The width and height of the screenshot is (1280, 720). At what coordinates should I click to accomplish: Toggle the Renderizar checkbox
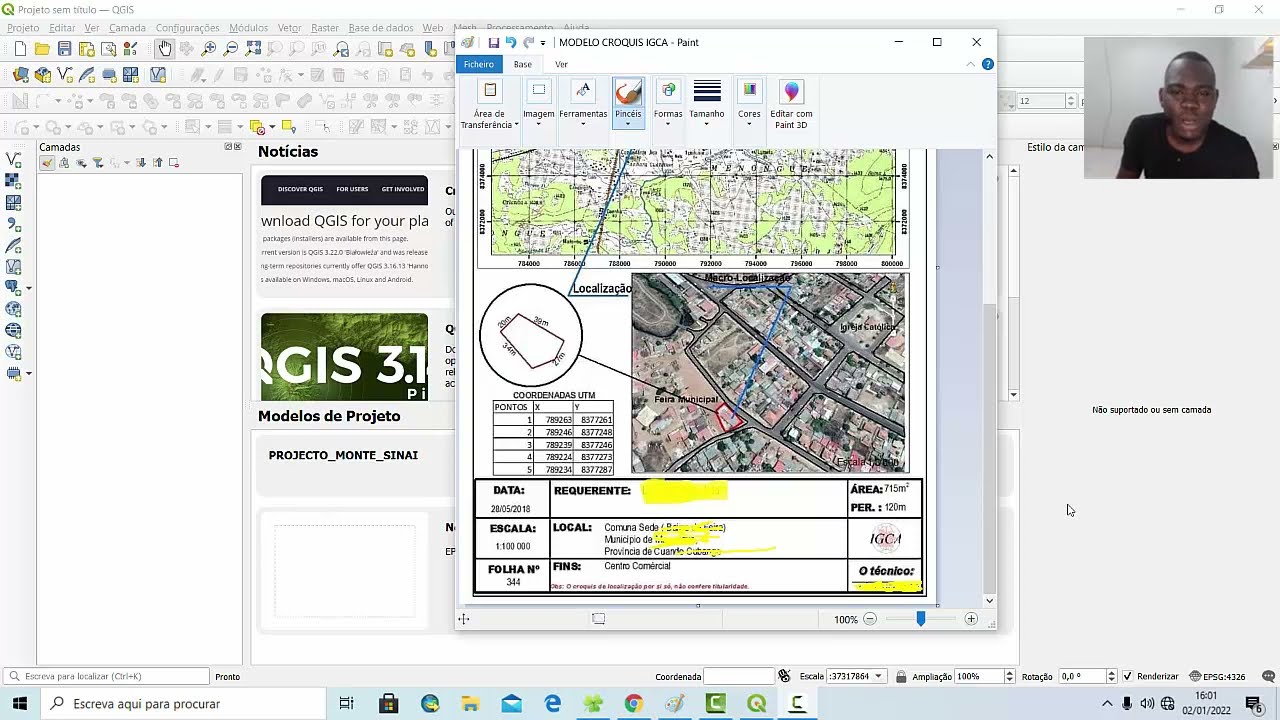click(1128, 677)
